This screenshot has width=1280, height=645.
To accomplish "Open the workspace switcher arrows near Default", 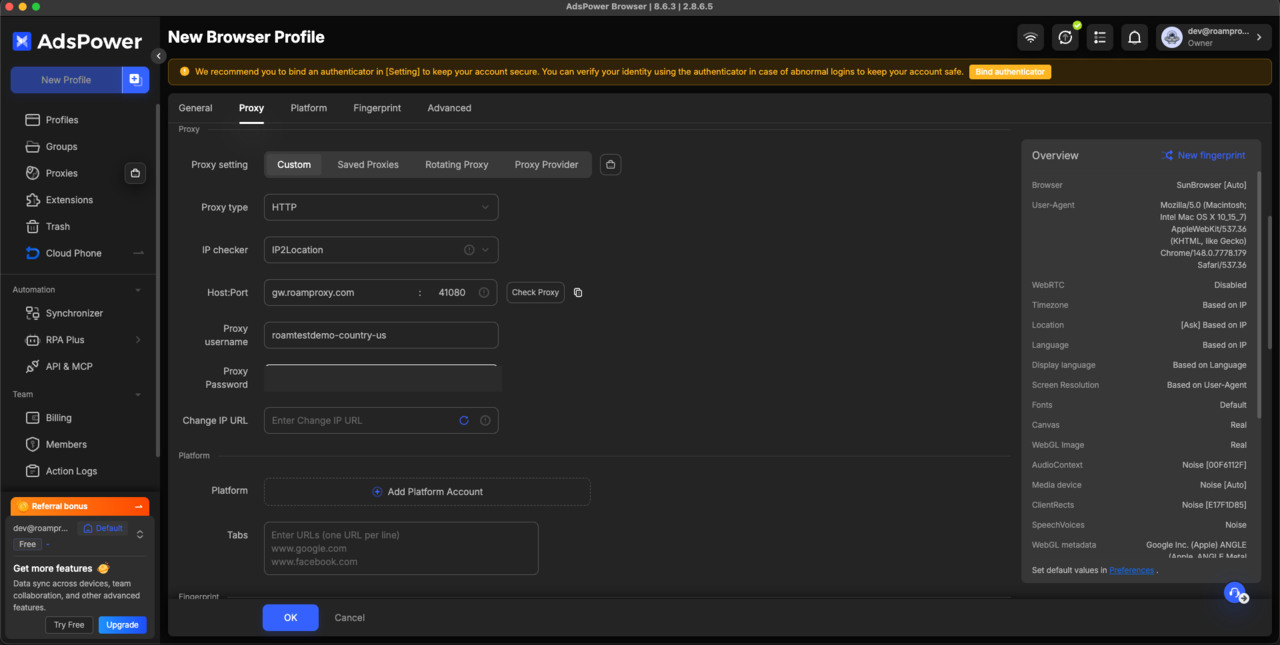I will pos(140,535).
